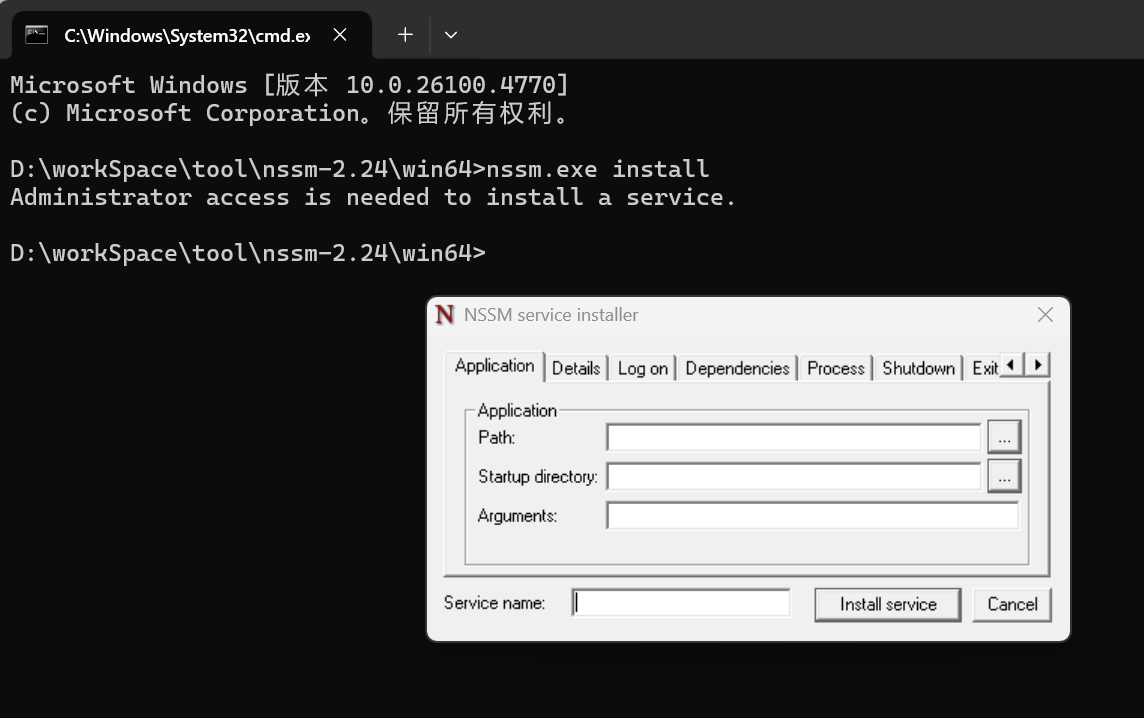
Task: Click the Path browse ellipsis button
Action: point(1003,436)
